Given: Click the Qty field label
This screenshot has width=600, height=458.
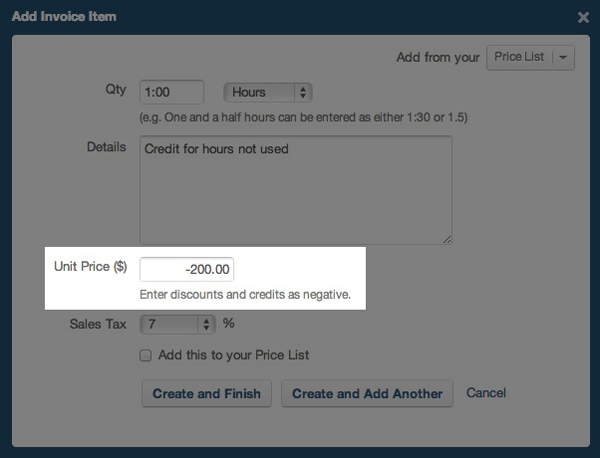Looking at the screenshot, I should (x=116, y=89).
